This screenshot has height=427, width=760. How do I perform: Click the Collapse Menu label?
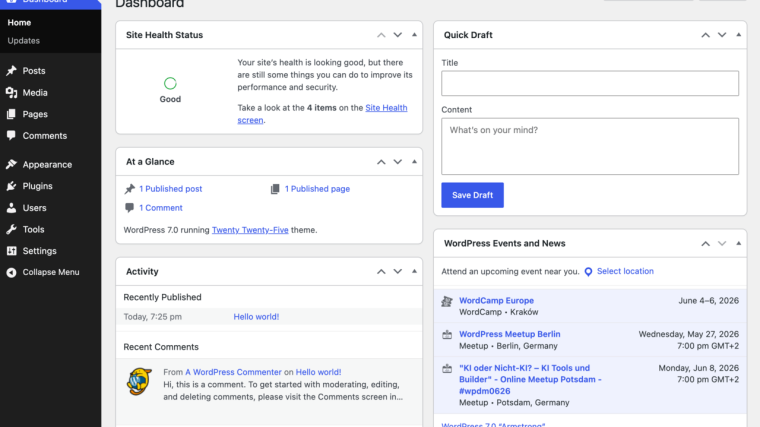pos(51,272)
